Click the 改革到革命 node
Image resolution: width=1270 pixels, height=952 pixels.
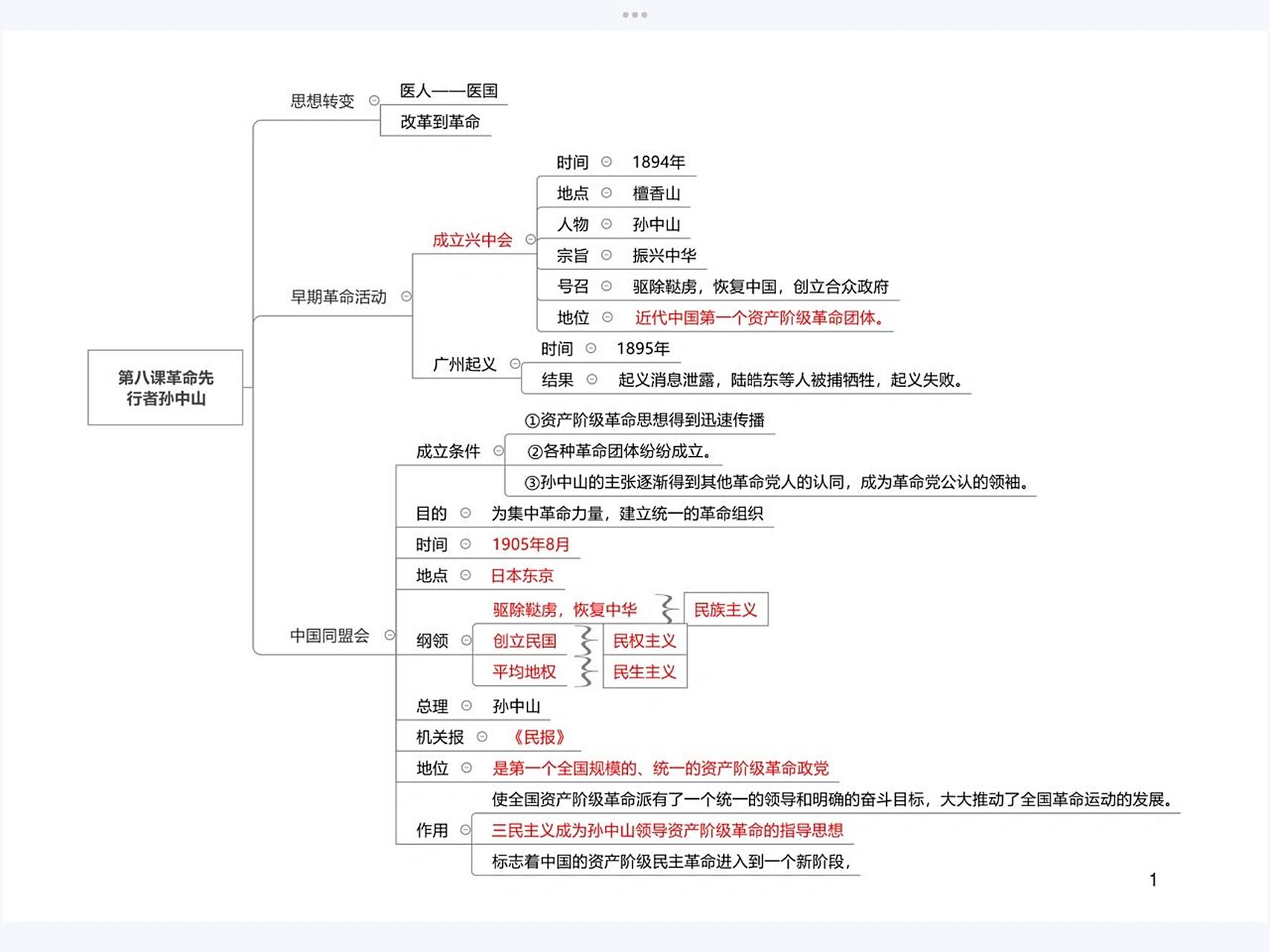coord(441,121)
